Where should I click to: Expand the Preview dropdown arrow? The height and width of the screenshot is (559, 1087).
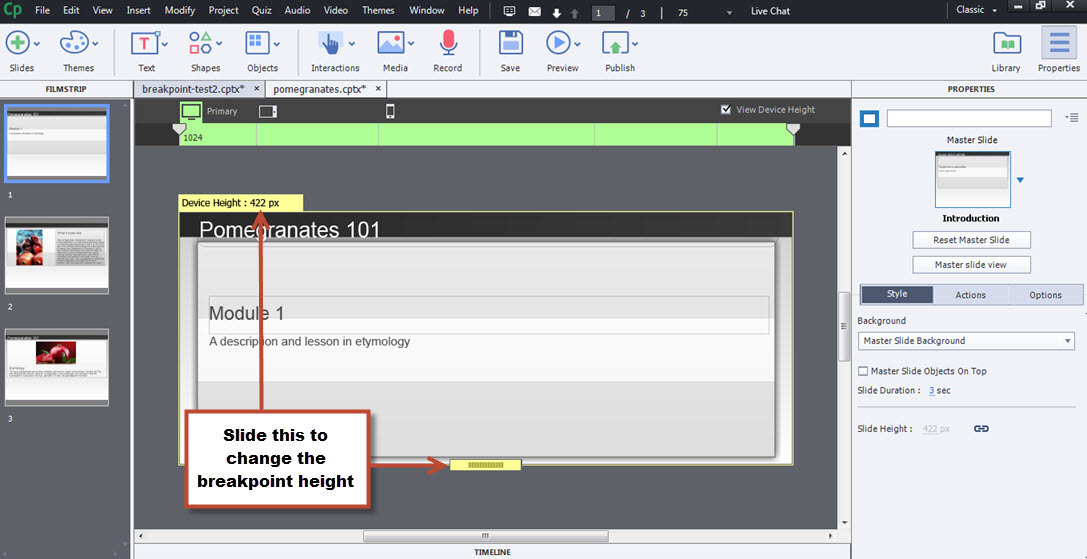pos(577,44)
